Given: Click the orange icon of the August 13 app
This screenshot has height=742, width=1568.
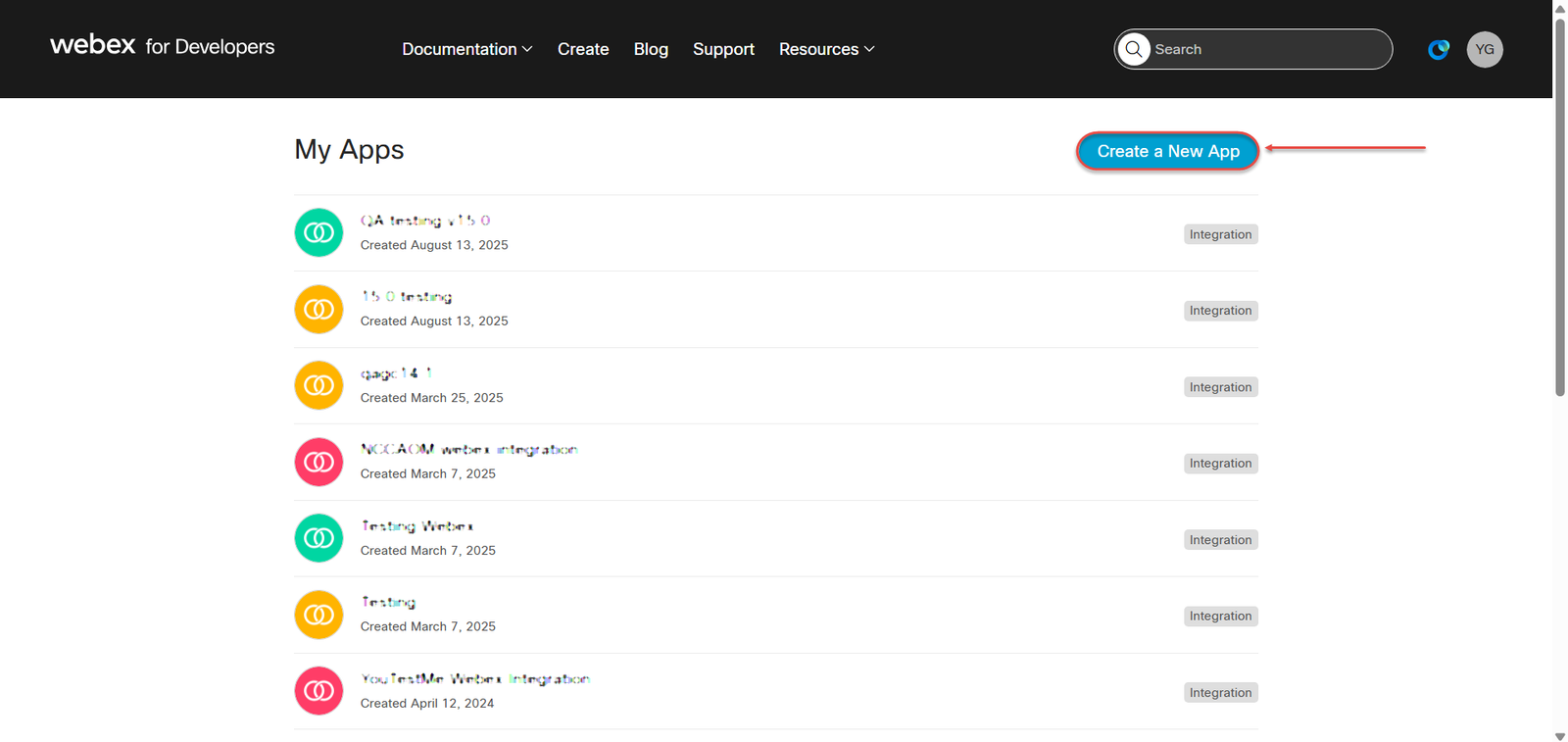Looking at the screenshot, I should click(318, 309).
